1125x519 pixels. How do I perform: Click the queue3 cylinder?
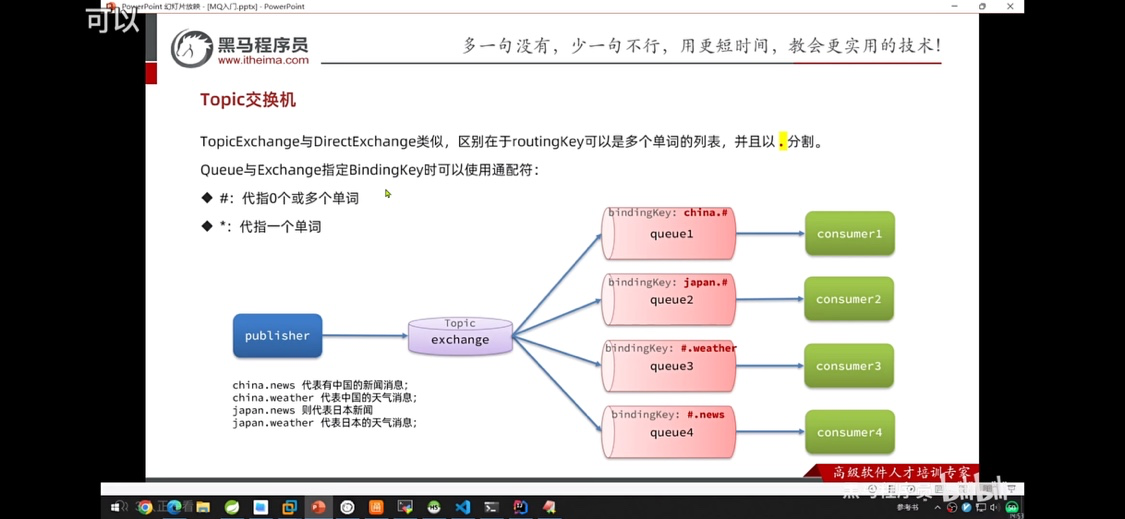click(x=669, y=365)
